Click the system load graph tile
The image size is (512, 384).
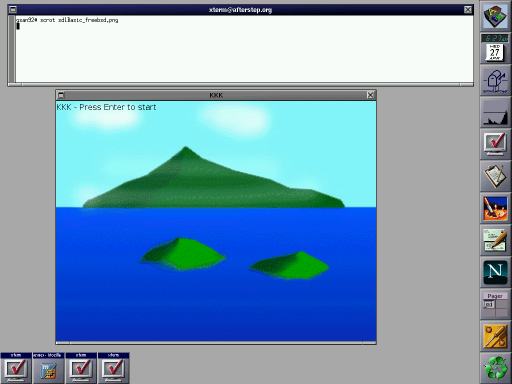tap(495, 112)
